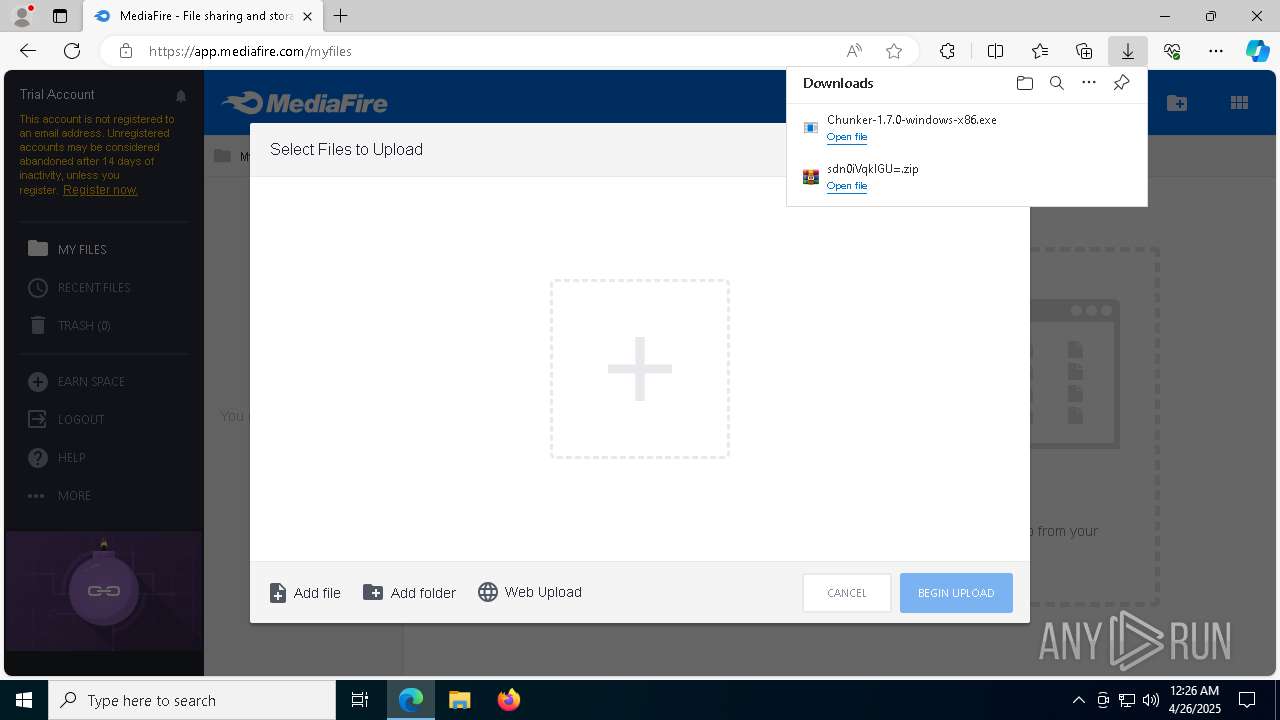
Task: Click the MediaFire logo
Action: pos(305,102)
